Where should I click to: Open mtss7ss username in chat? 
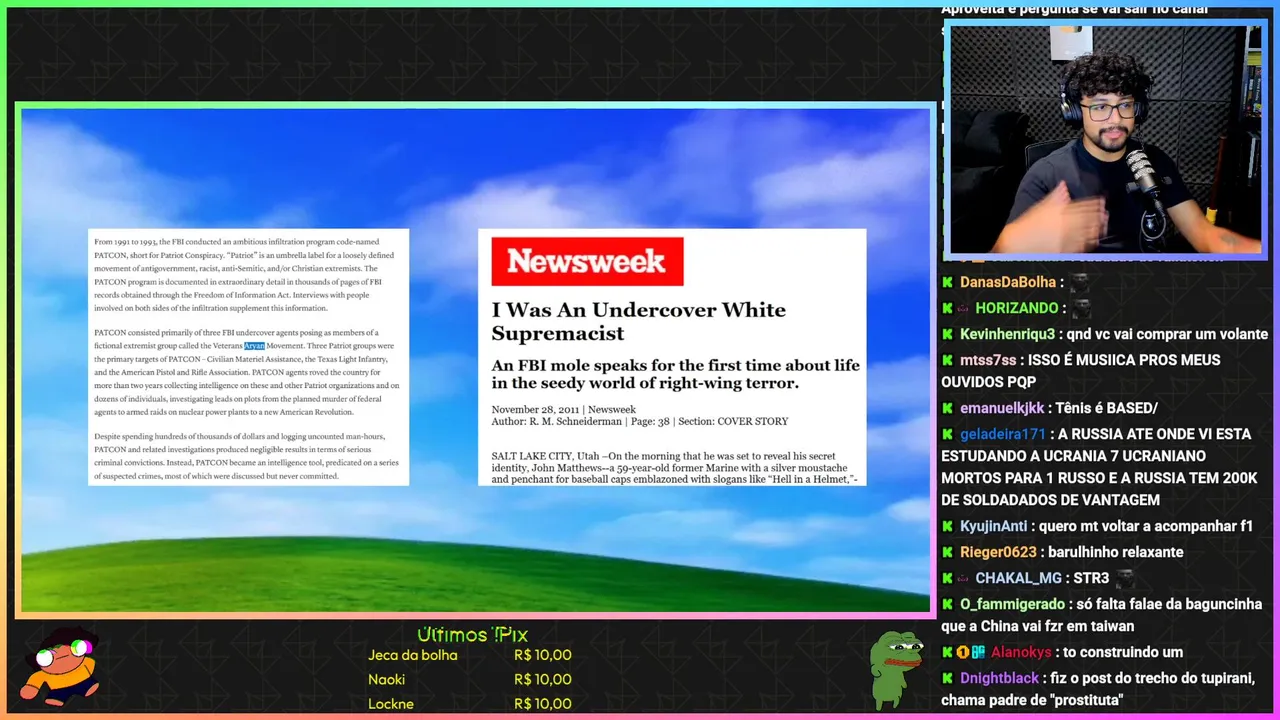click(x=988, y=360)
